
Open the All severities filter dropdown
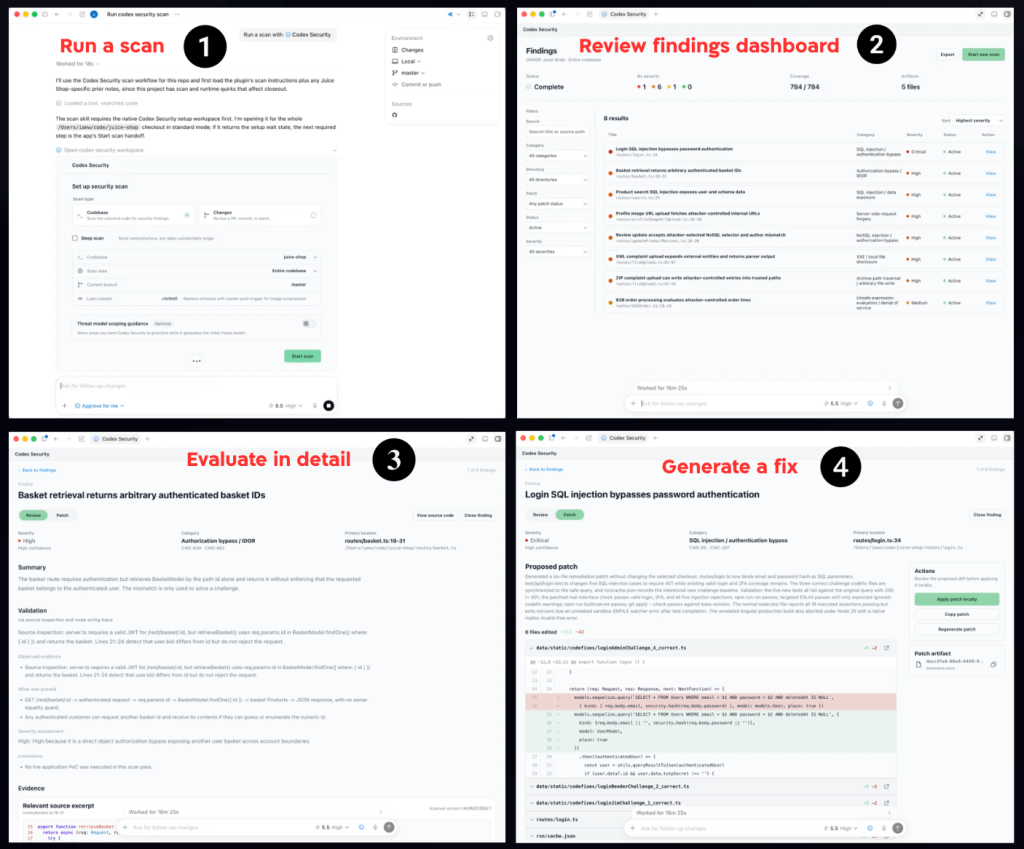click(x=558, y=251)
